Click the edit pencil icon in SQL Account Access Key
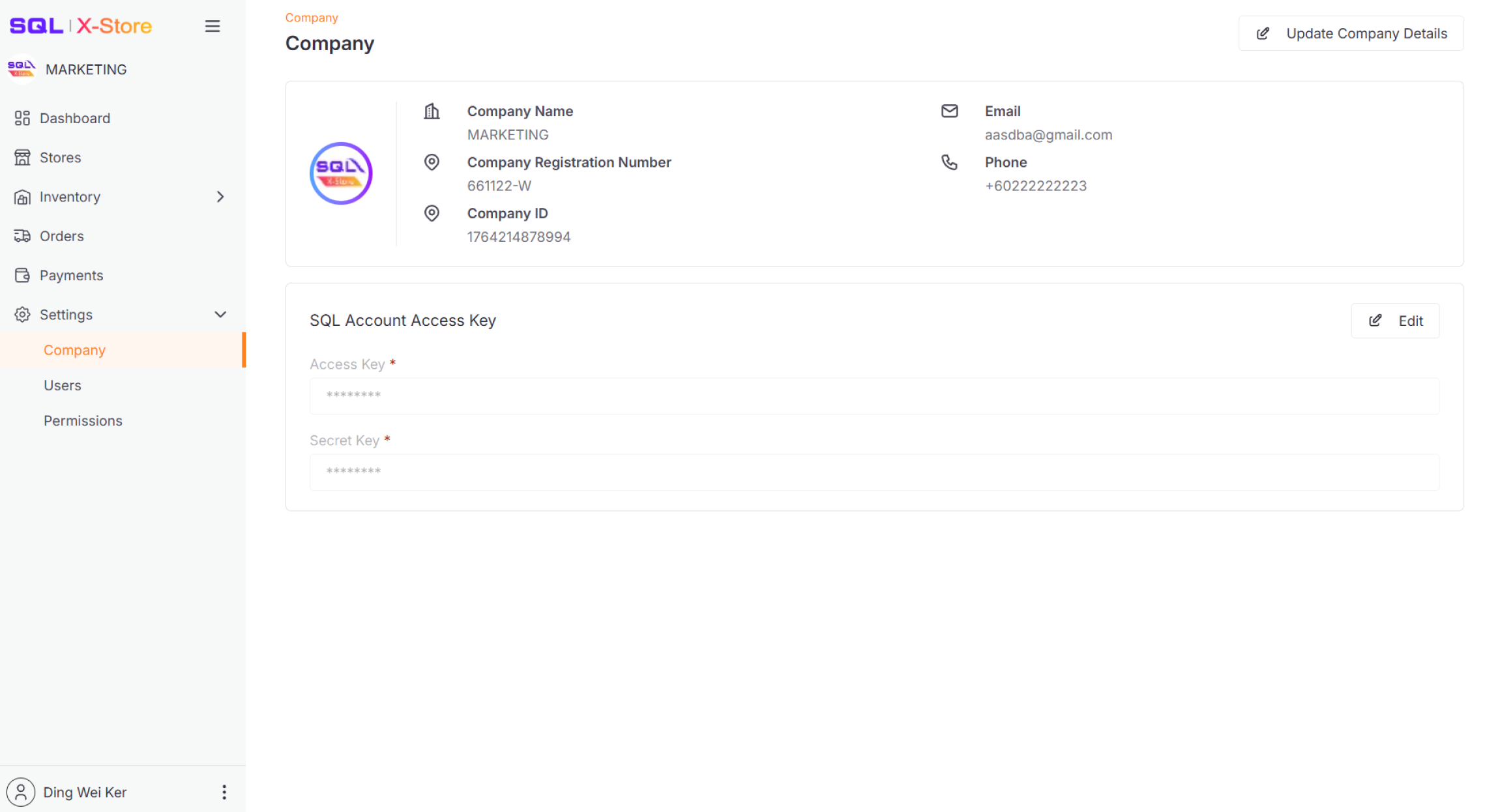This screenshot has width=1498, height=812. click(1375, 321)
